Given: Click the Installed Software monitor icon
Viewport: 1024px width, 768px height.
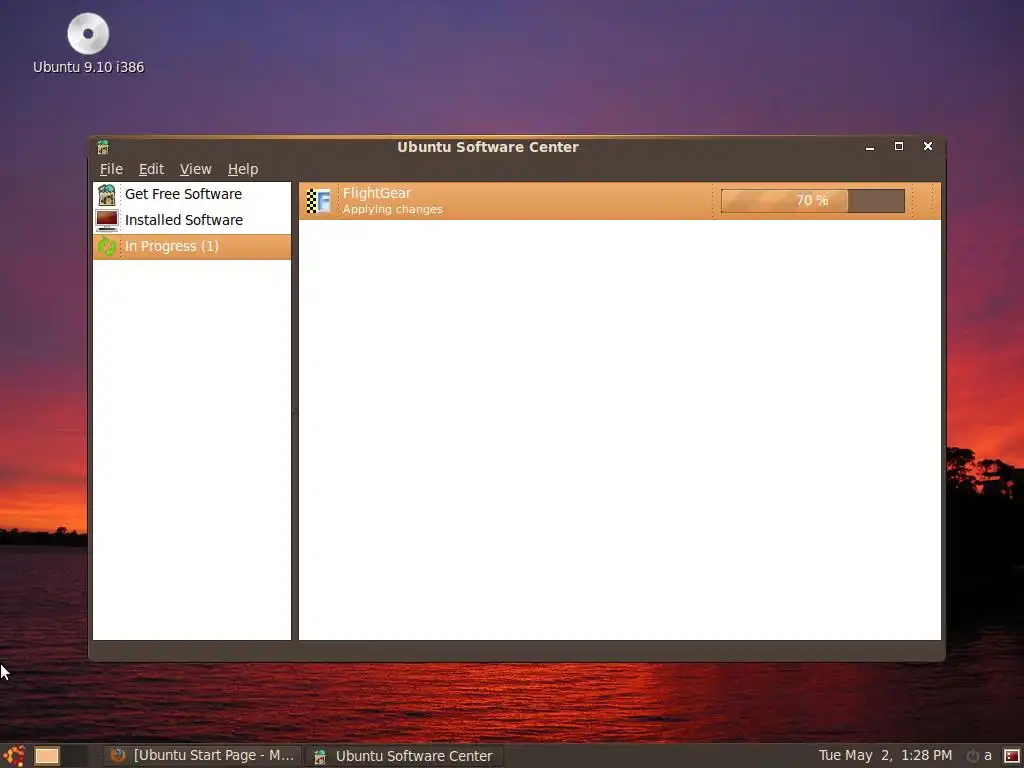Looking at the screenshot, I should (x=107, y=220).
